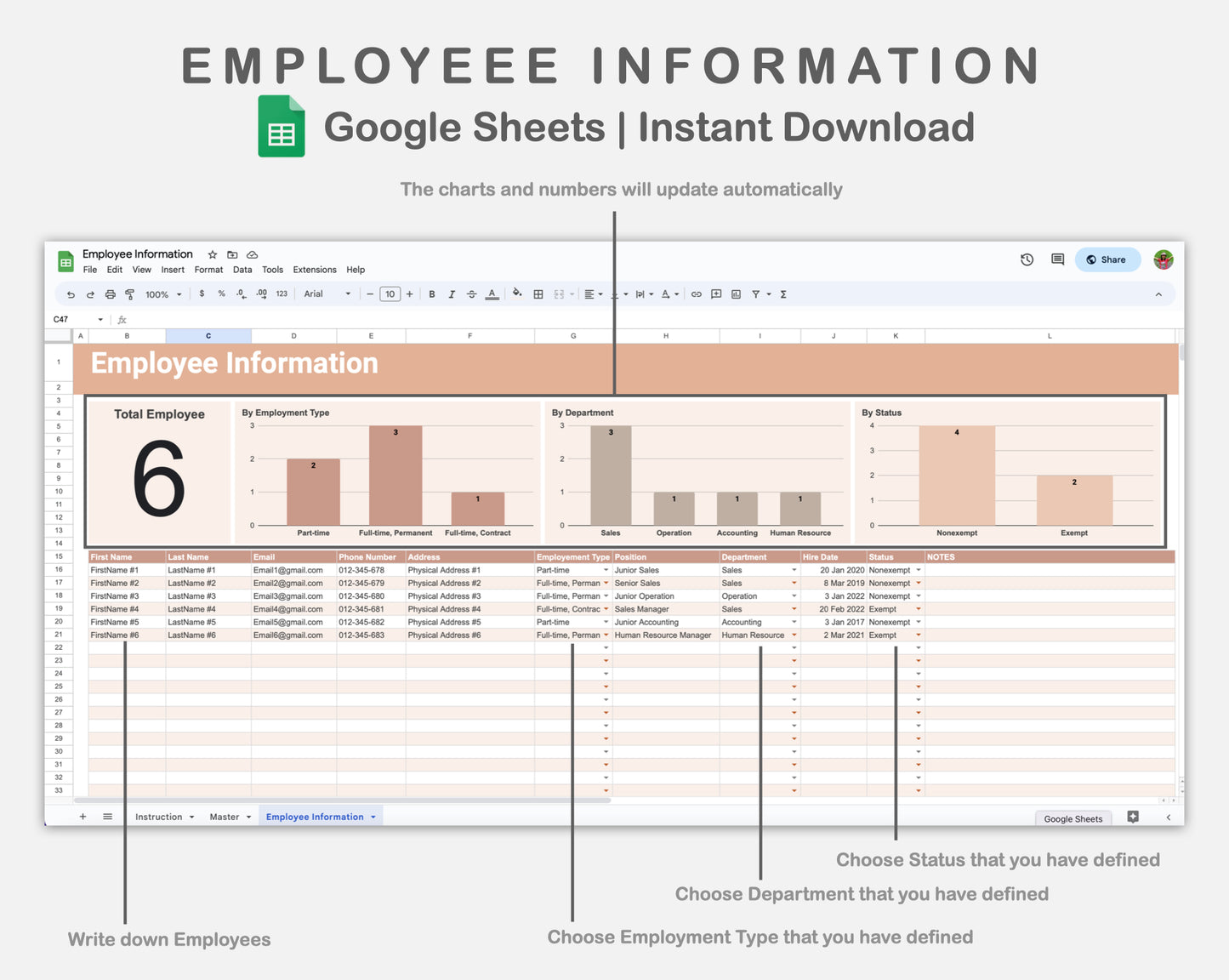Toggle Strikethrough formatting

pyautogui.click(x=471, y=293)
